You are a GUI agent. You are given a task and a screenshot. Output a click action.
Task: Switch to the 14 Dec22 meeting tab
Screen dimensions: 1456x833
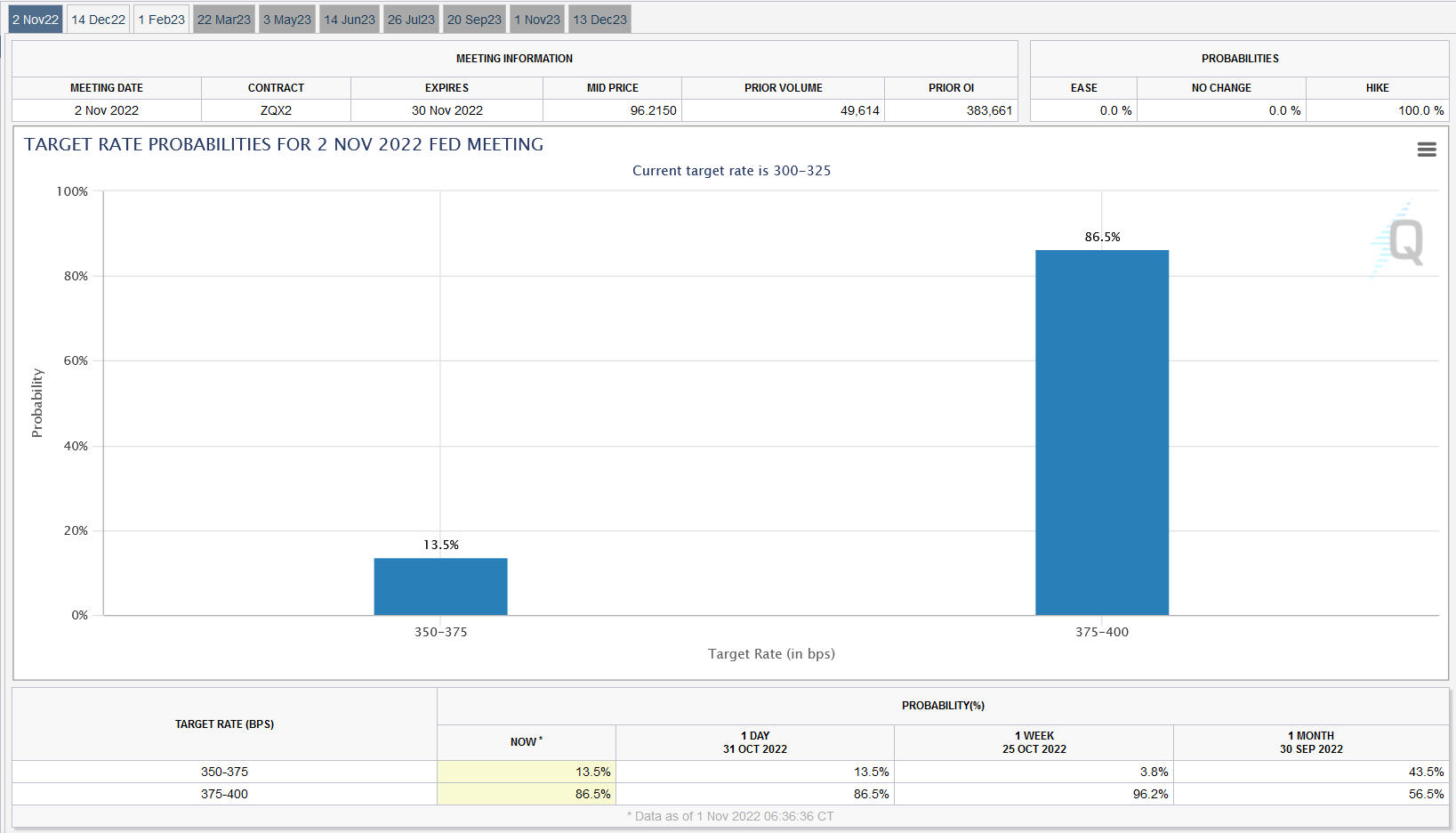(99, 20)
